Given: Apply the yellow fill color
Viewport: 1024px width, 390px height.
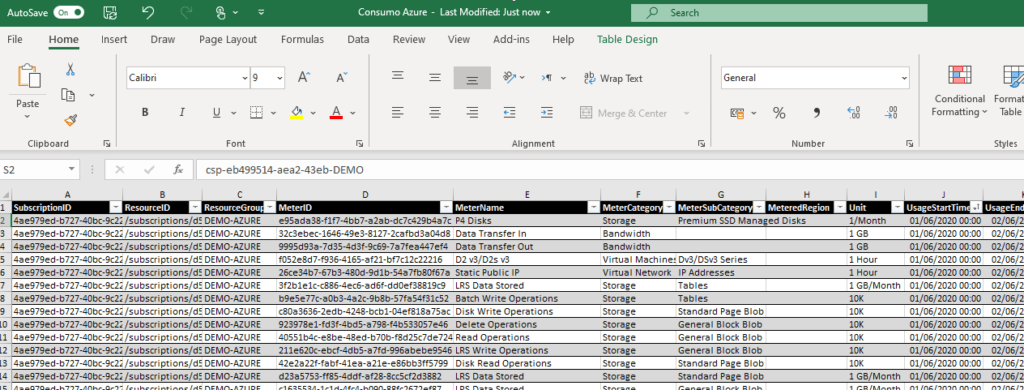Looking at the screenshot, I should tap(296, 113).
